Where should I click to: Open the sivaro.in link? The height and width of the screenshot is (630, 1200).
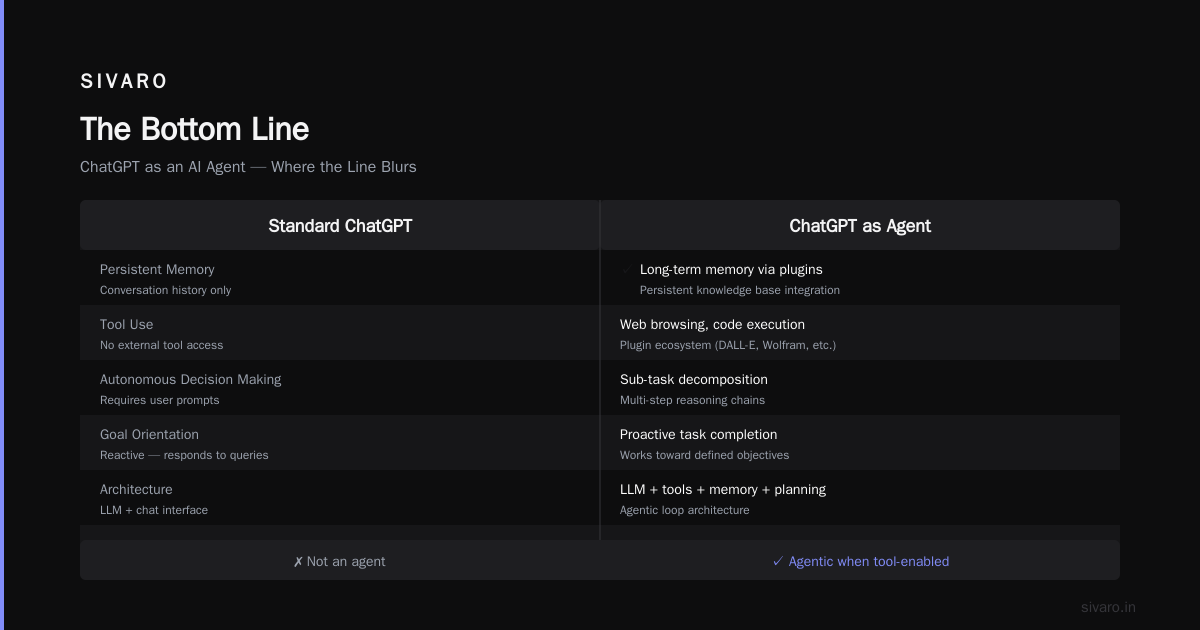(x=1109, y=607)
